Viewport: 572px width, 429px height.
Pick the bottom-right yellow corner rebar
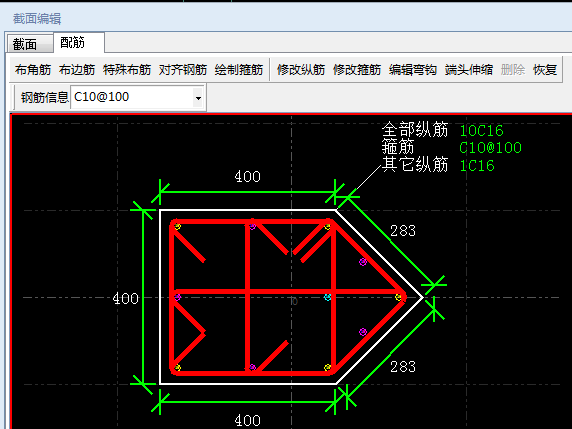[328, 367]
